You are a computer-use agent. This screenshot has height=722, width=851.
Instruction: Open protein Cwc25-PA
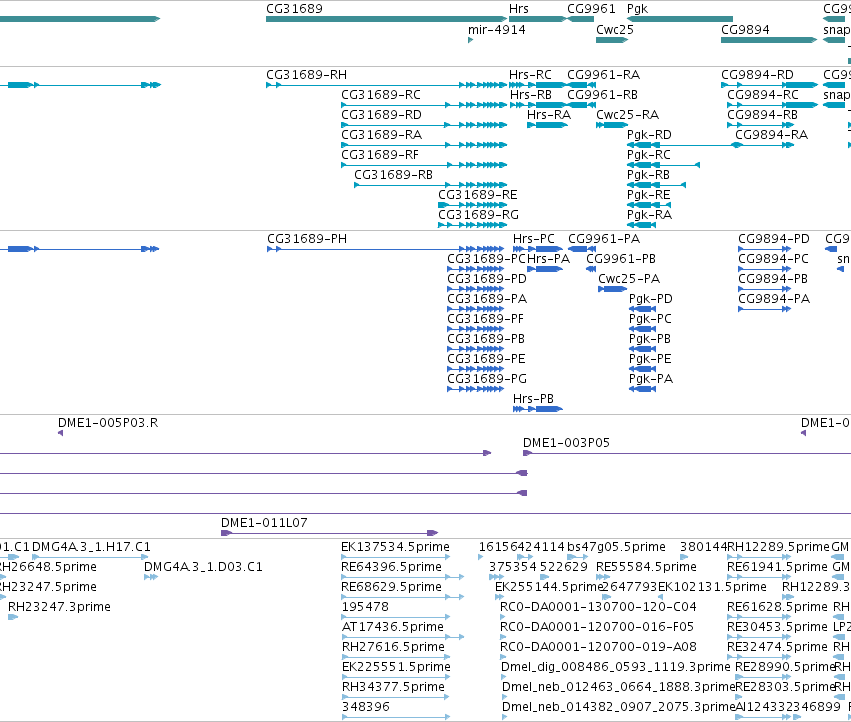point(628,278)
